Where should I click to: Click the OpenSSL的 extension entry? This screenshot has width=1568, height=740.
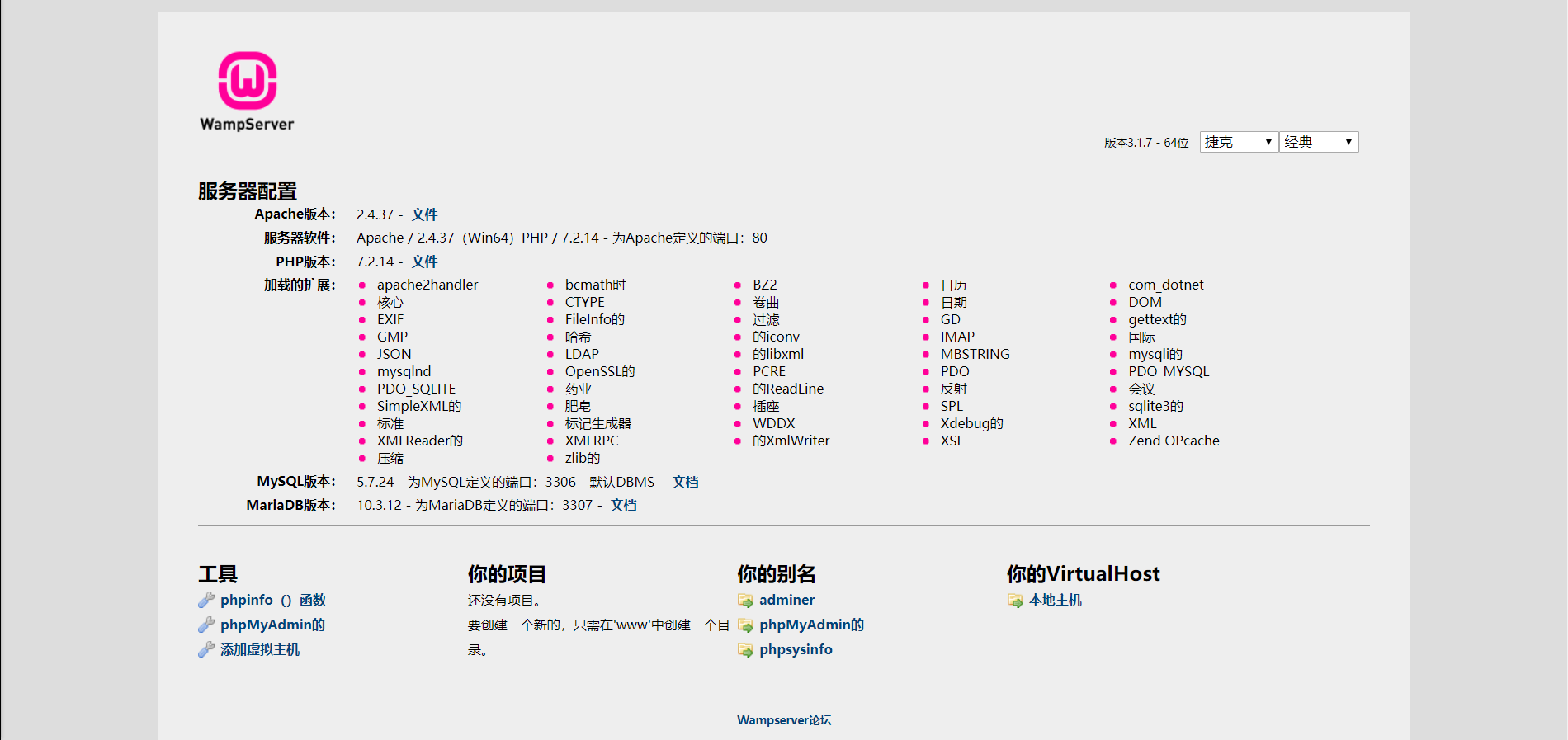coord(600,371)
